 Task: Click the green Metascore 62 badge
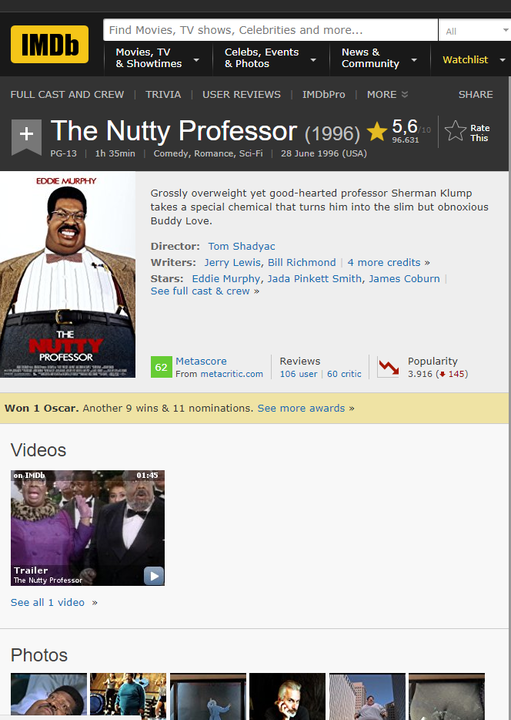[x=161, y=367]
